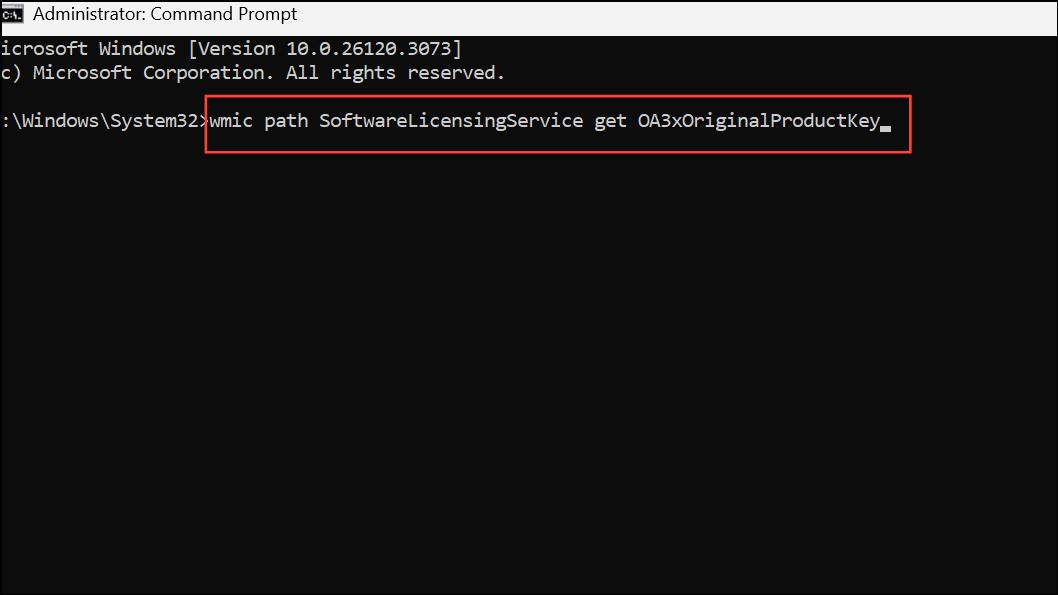
Task: Click blank console space right of the command
Action: point(980,122)
